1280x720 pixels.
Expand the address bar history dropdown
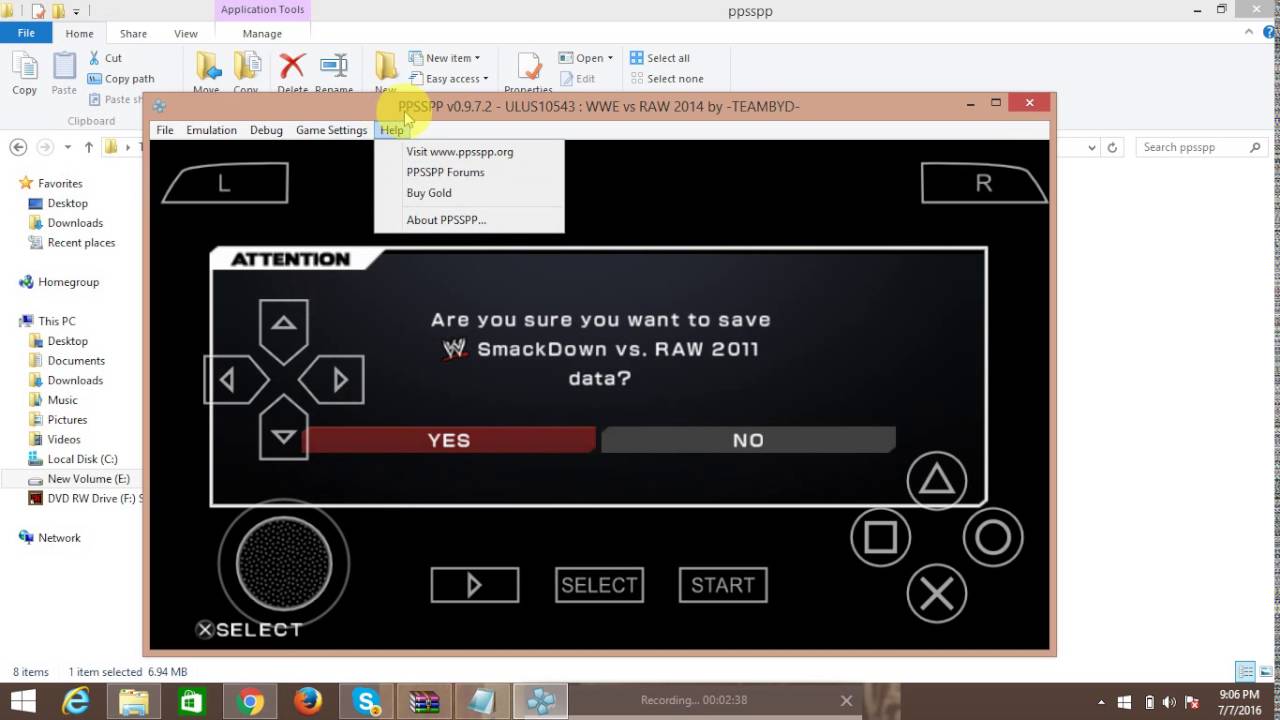pyautogui.click(x=1091, y=147)
